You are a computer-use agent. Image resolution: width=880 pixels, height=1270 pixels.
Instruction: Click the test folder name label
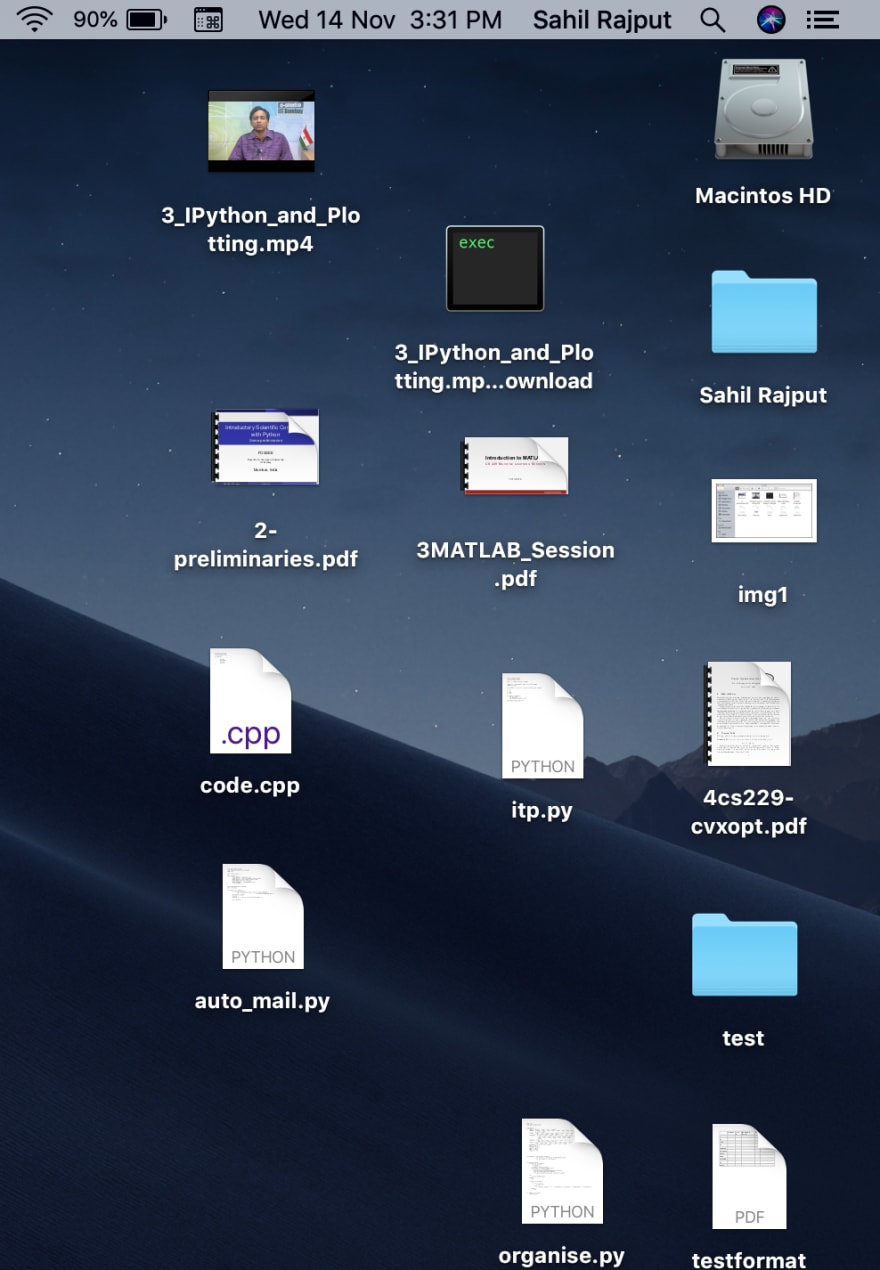coord(743,1039)
